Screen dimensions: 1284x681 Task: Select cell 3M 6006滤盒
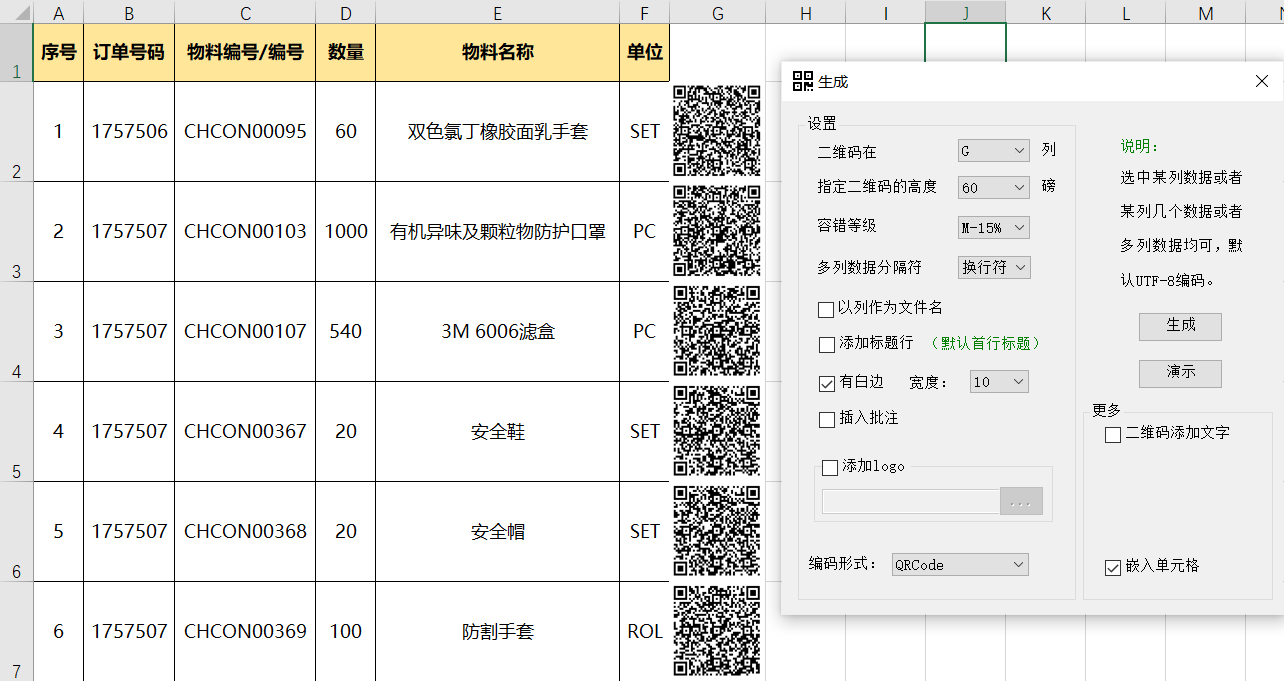tap(497, 332)
